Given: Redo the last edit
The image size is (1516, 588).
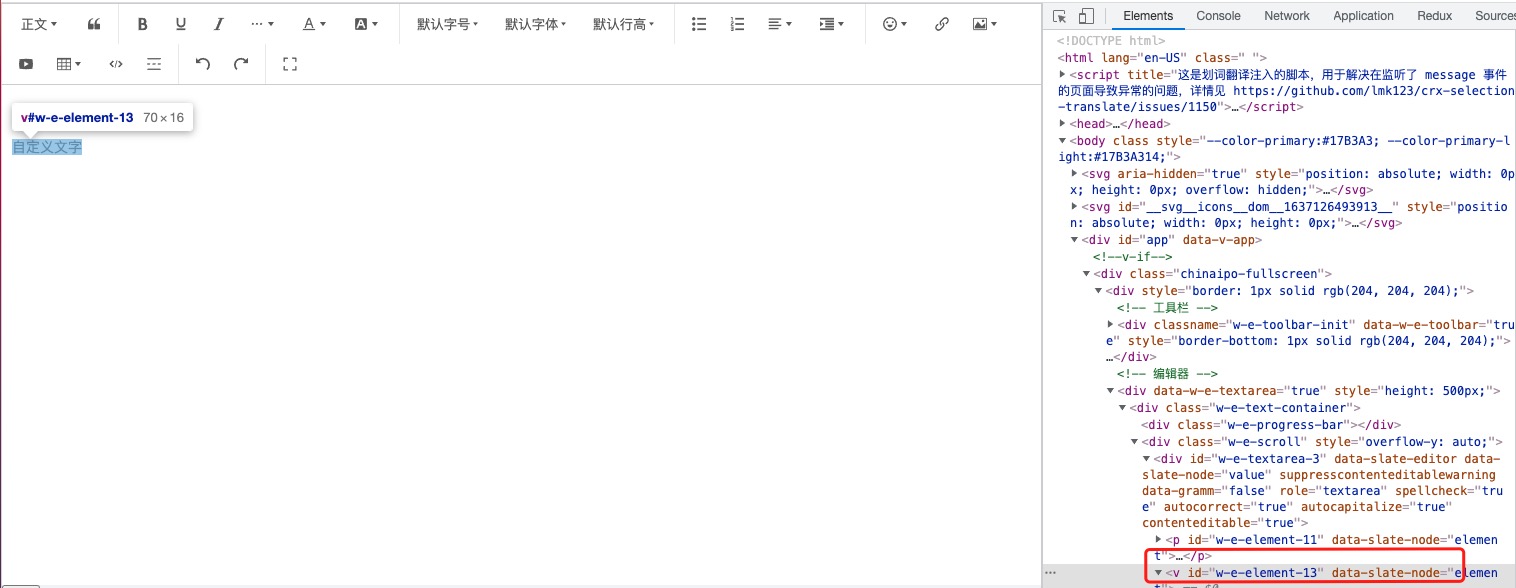Looking at the screenshot, I should coord(241,64).
